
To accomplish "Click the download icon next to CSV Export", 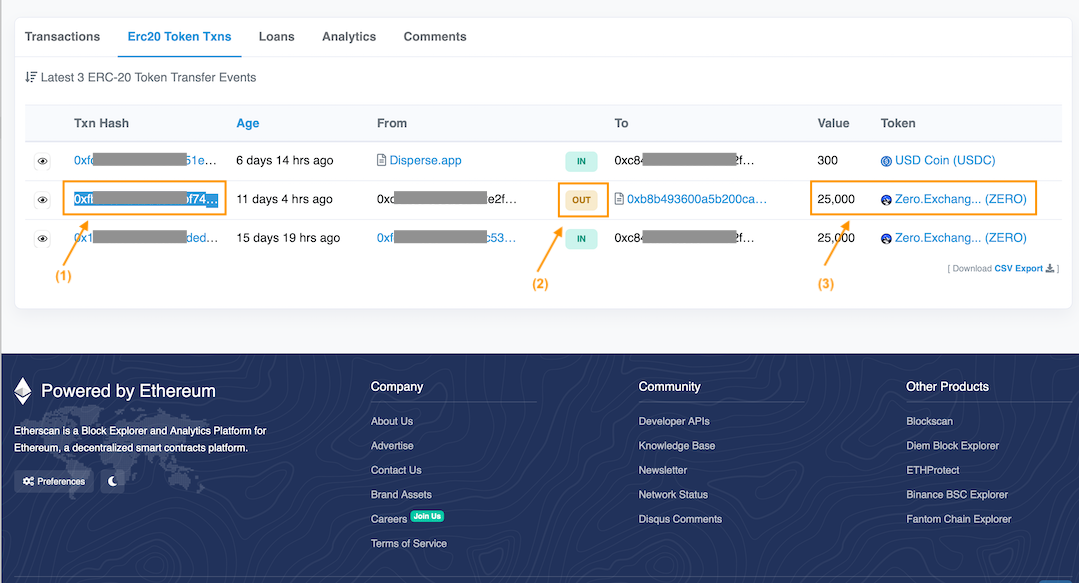I will 1050,268.
